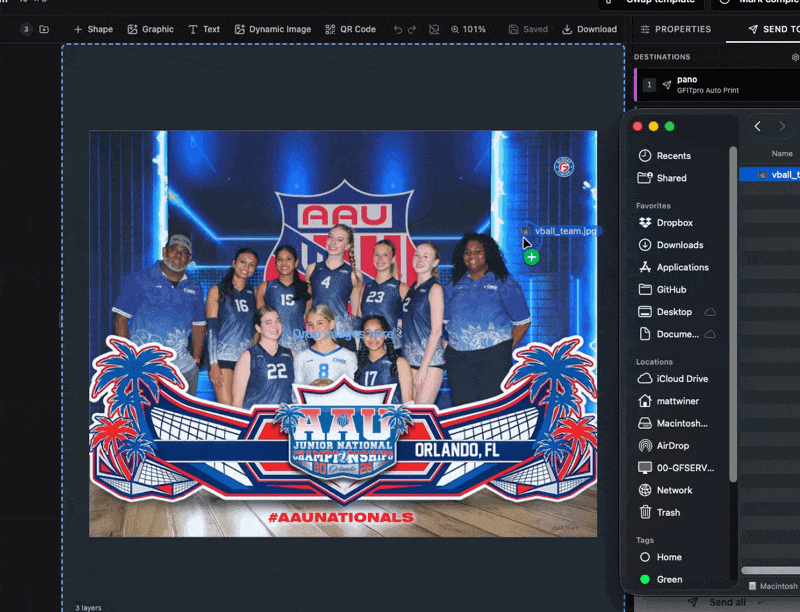Open Shared in Finder sidebar
Screen dimensions: 800x612
[663, 178]
